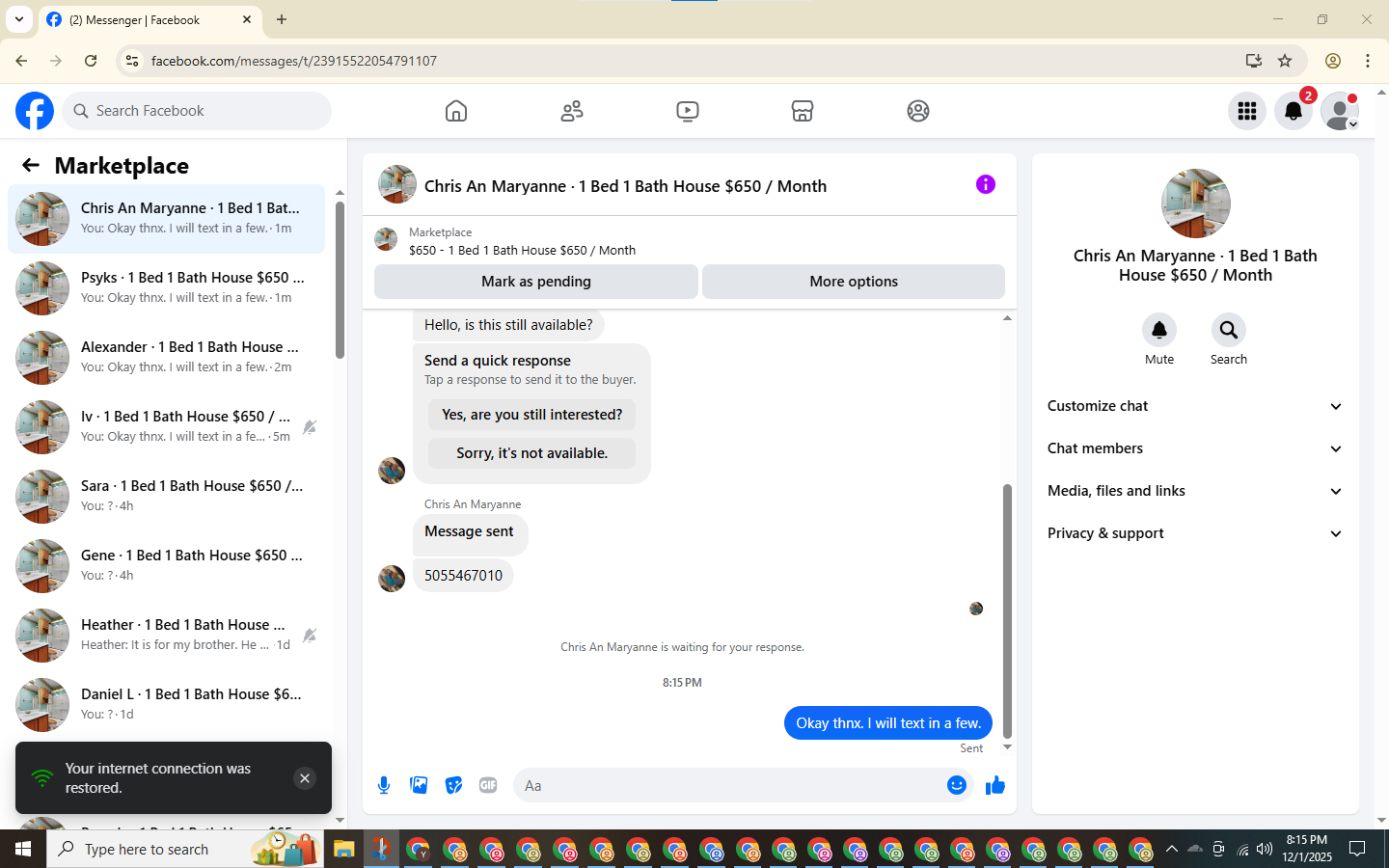Open a new browser tab
This screenshot has height=868, width=1389.
282,19
